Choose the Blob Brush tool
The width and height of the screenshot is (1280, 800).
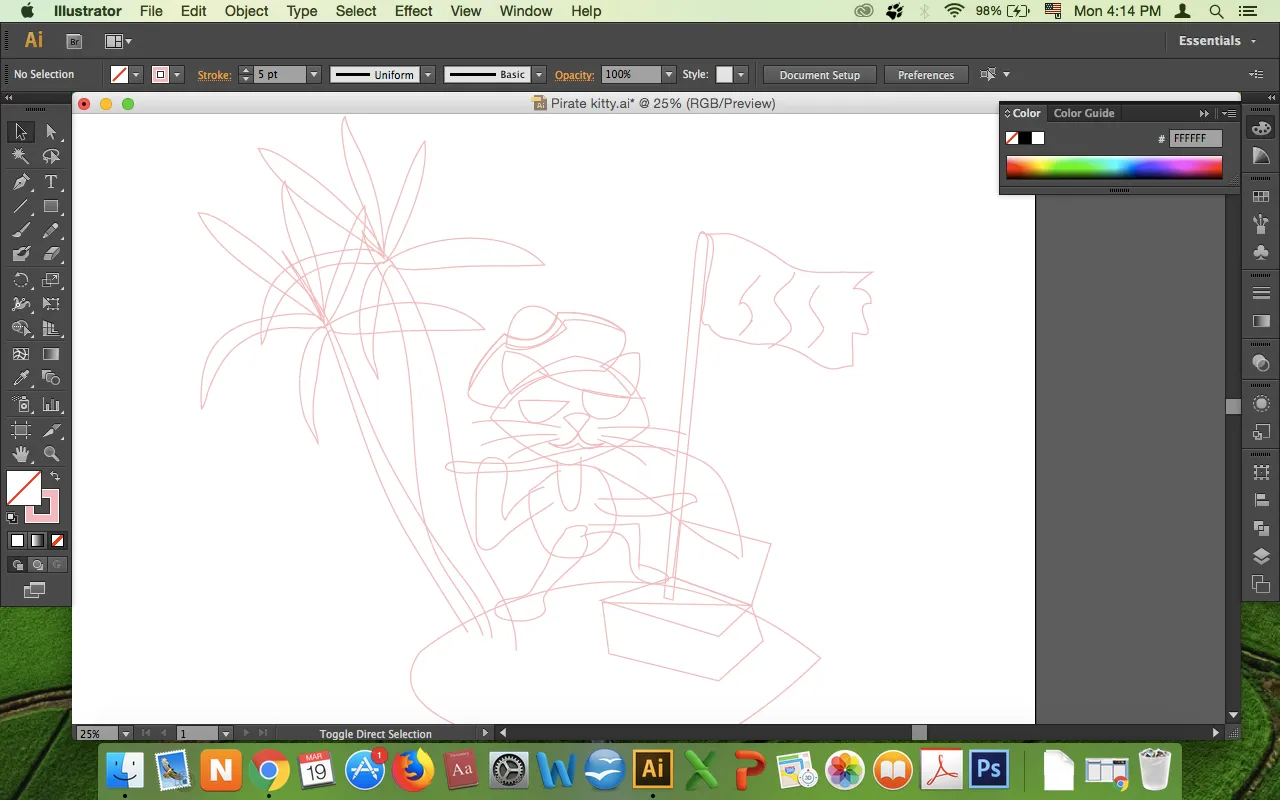point(21,255)
